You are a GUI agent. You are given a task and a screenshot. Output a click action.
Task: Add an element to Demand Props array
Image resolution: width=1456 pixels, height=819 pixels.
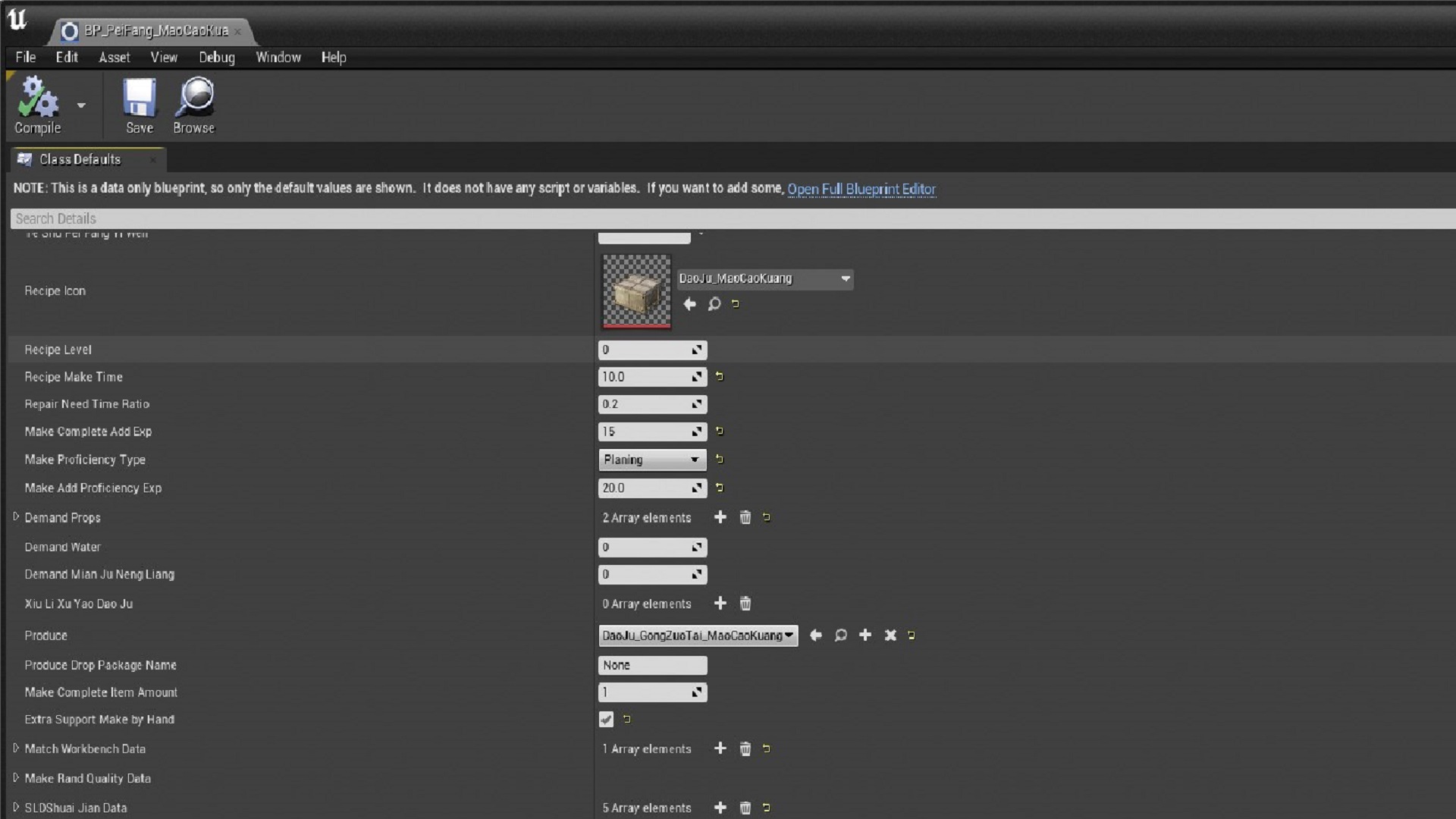719,517
